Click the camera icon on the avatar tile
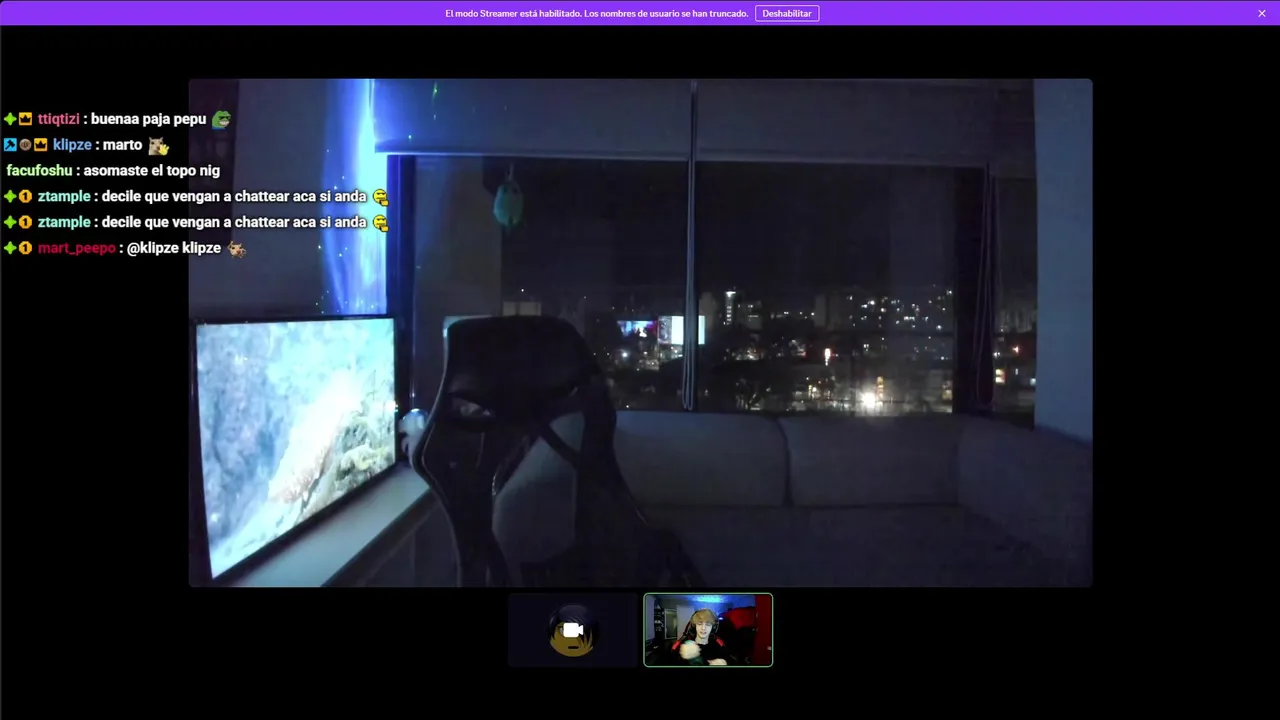 573,630
